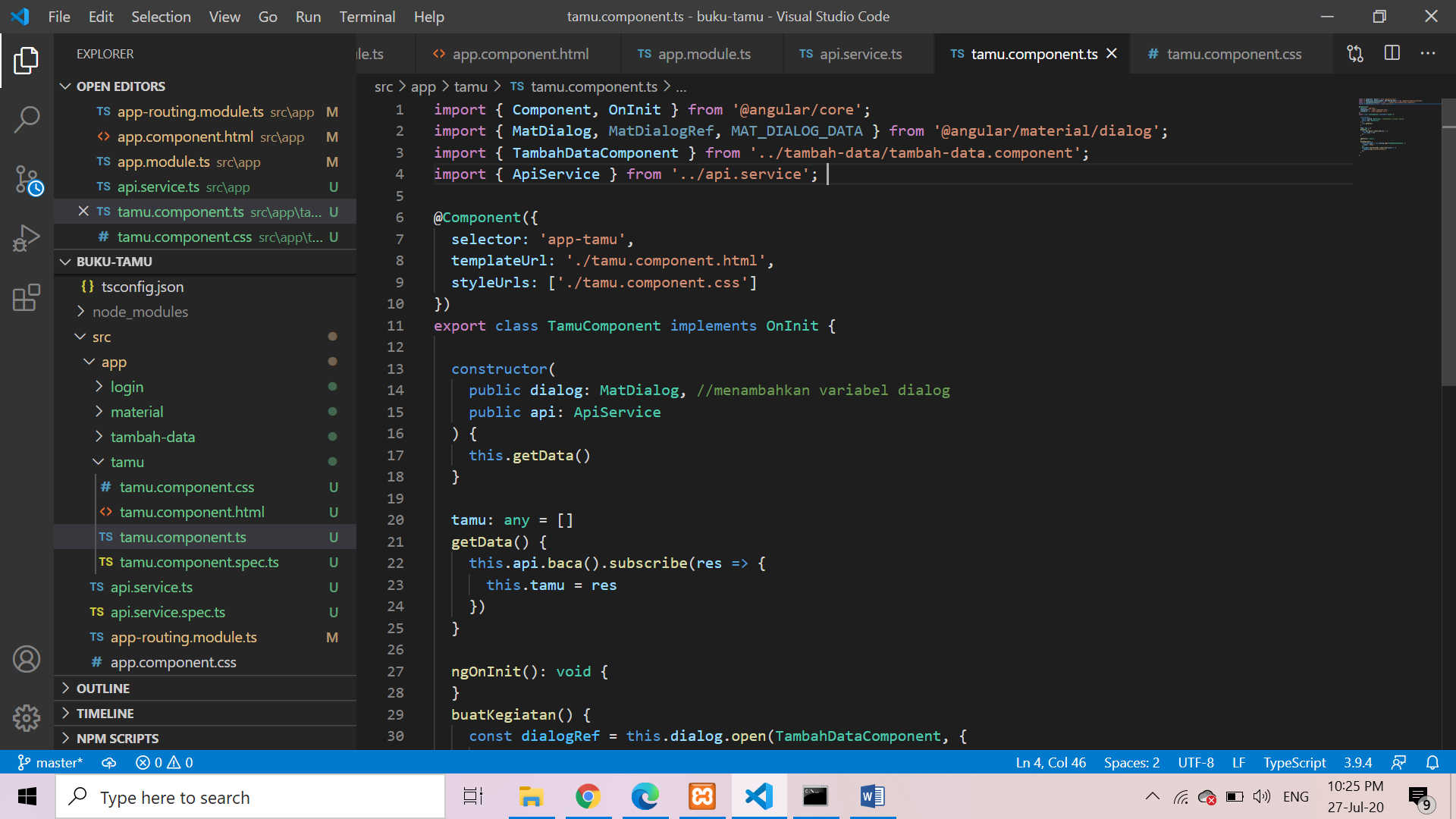Click the Split Editor Right icon
1456x819 pixels.
click(x=1392, y=54)
